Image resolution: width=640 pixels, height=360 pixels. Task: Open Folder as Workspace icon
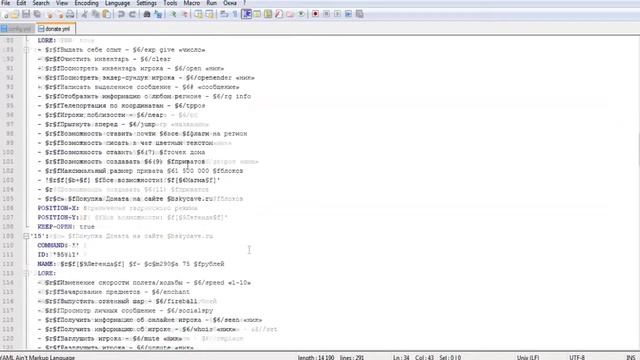290,14
